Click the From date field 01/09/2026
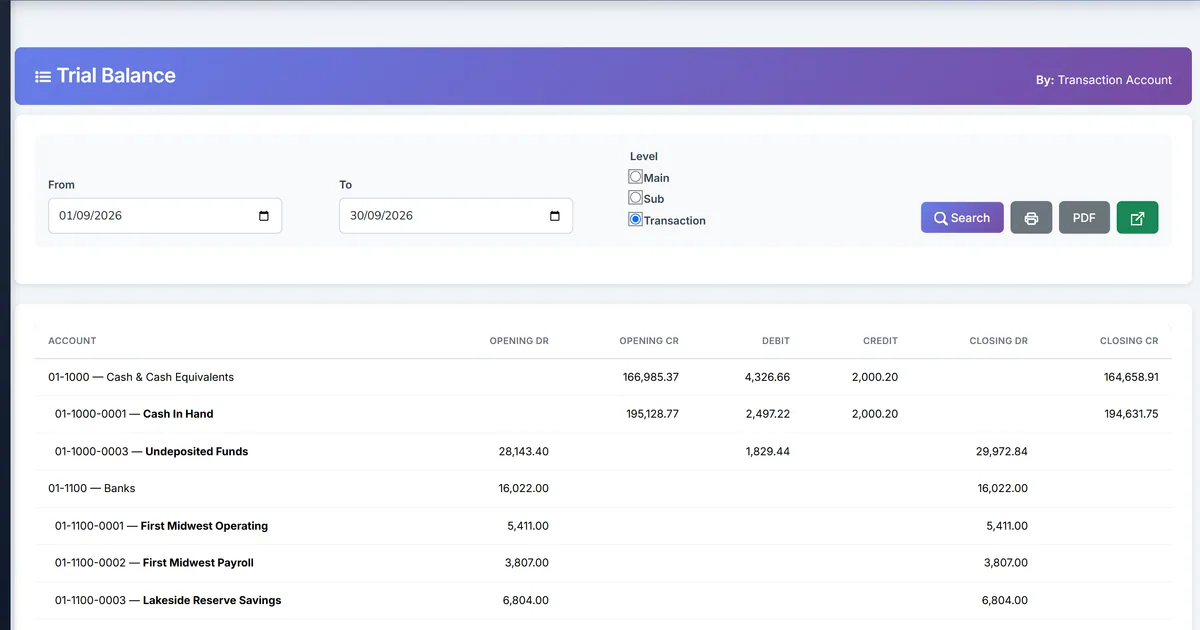Image resolution: width=1200 pixels, height=630 pixels. pos(165,216)
